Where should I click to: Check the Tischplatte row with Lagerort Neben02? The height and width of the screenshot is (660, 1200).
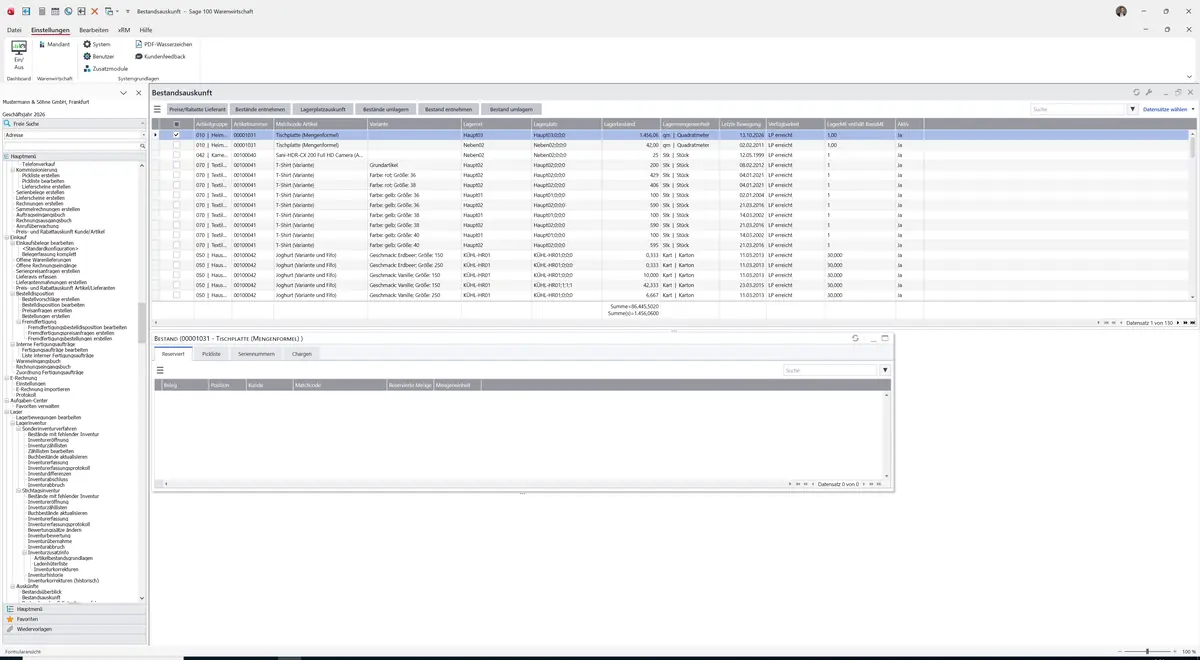[176, 145]
